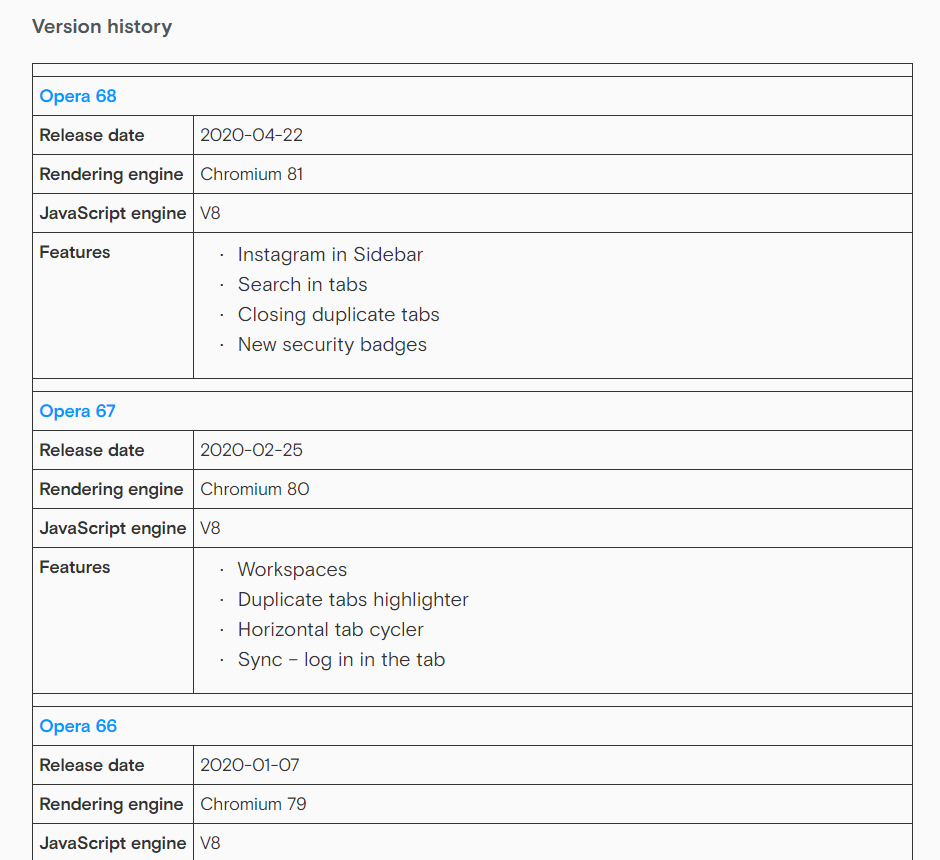
Task: Click Sync – log in in the tab
Action: point(341,659)
